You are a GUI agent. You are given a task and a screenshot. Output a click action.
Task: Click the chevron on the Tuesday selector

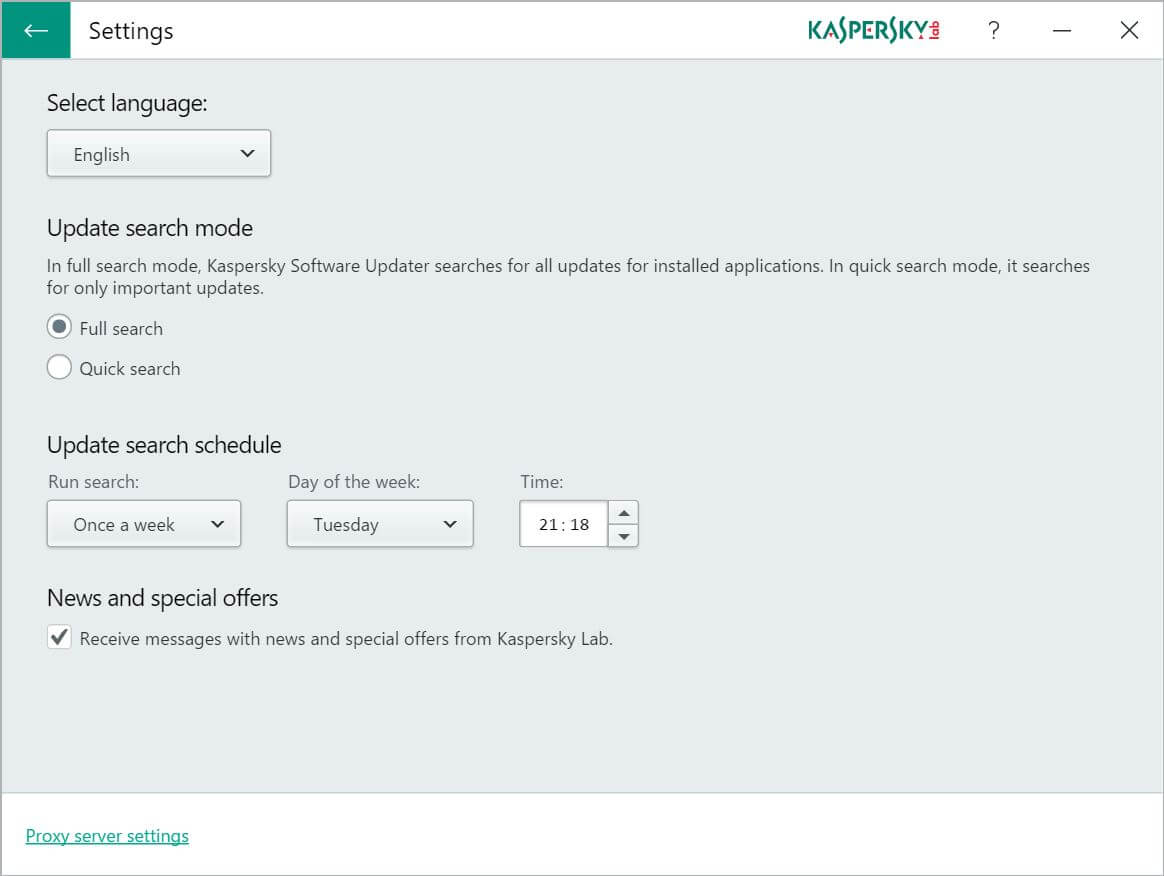click(450, 524)
